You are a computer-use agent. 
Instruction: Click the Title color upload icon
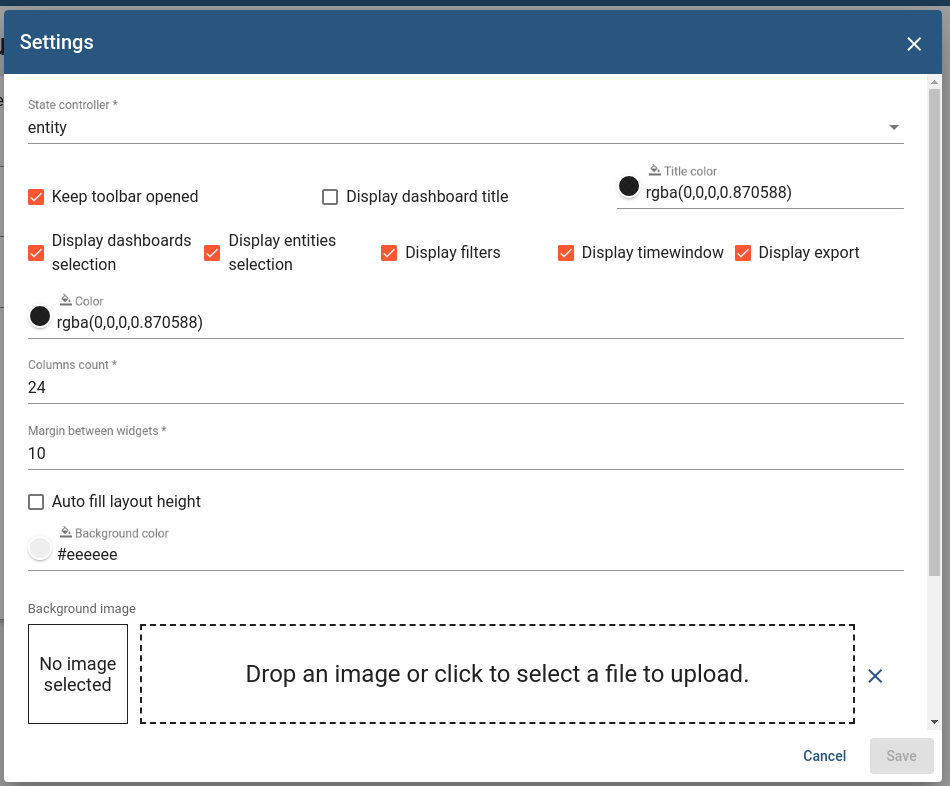click(x=657, y=170)
